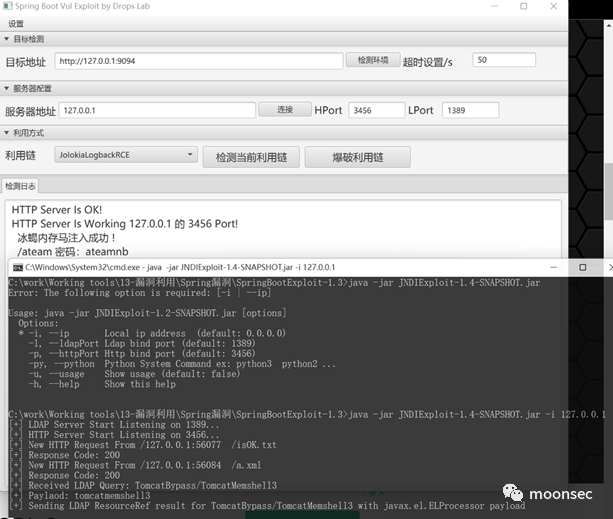613x519 pixels.
Task: Click cmd usage option '--help' line
Action: tap(102, 384)
